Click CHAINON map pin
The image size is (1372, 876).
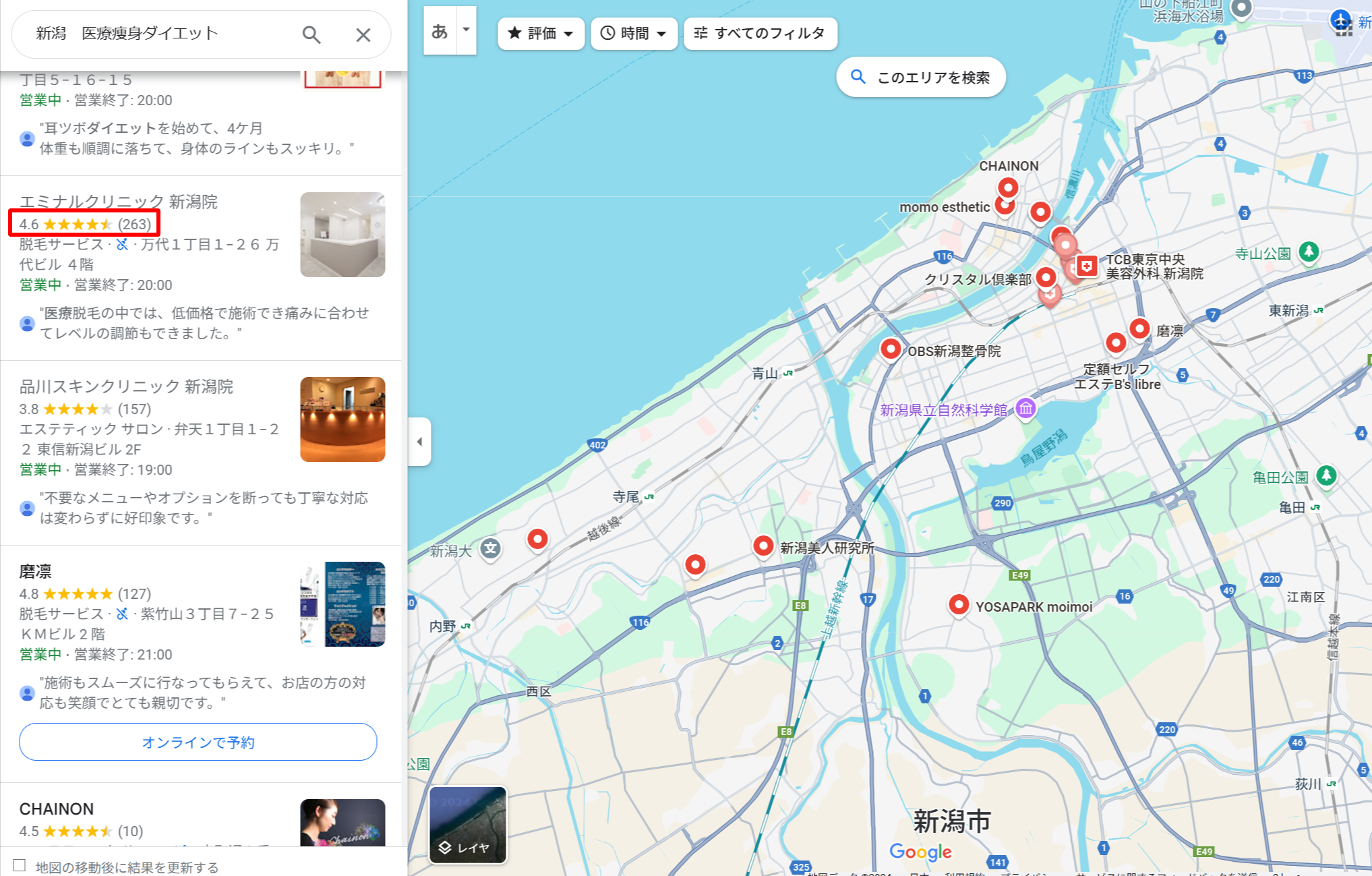[x=1008, y=187]
